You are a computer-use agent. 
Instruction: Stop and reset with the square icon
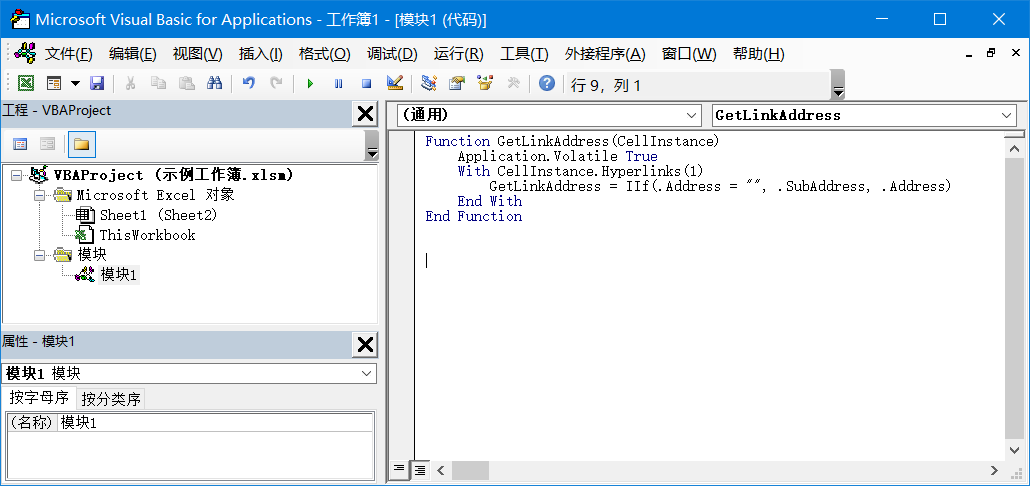point(367,83)
